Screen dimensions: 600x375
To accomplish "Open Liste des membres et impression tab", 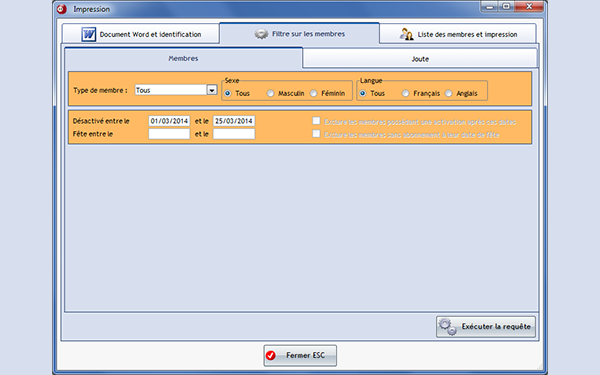I will [x=458, y=34].
